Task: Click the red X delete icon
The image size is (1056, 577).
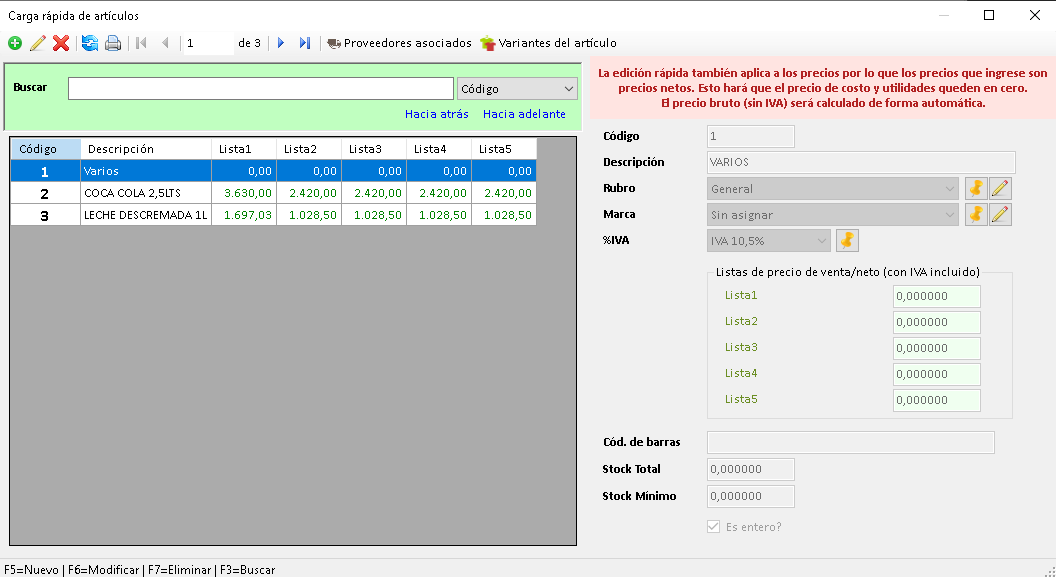Action: coord(61,43)
